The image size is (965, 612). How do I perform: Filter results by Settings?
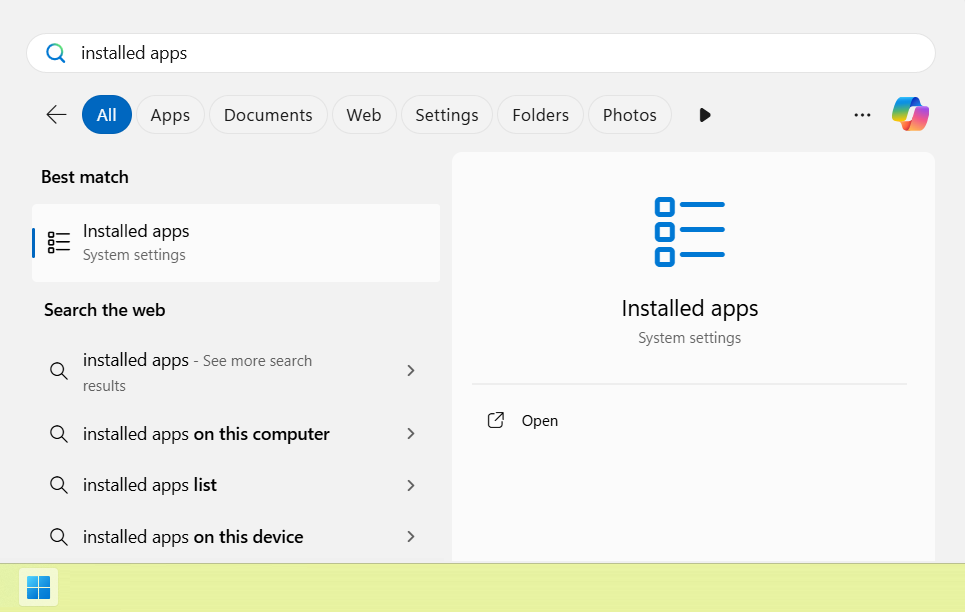(447, 115)
